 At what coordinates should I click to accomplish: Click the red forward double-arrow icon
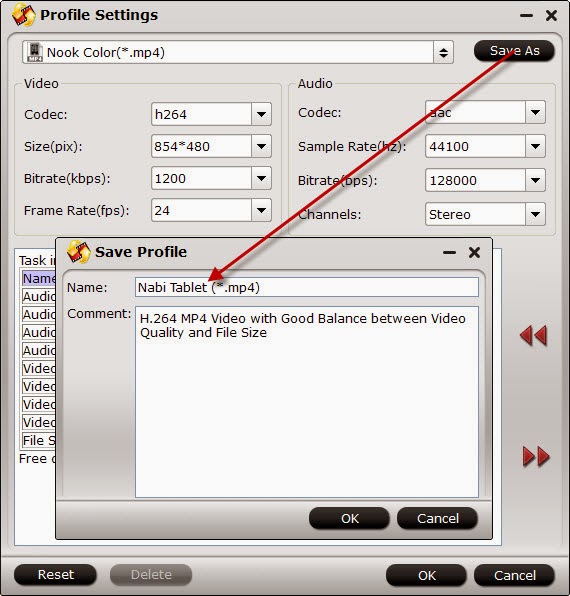(536, 456)
